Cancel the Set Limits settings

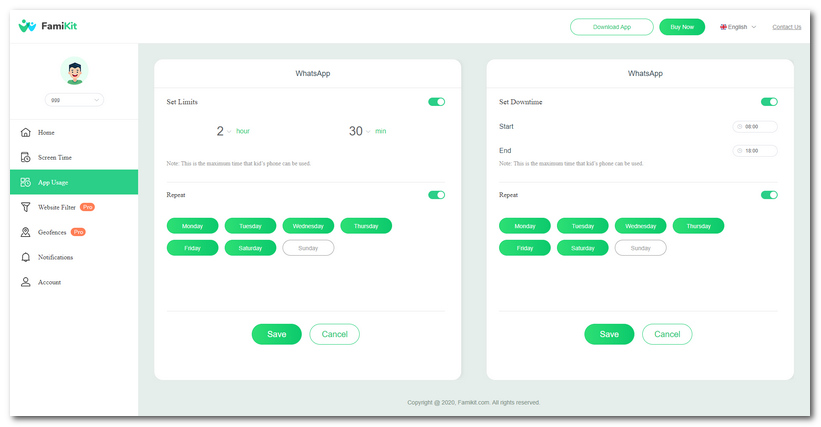[x=334, y=334]
